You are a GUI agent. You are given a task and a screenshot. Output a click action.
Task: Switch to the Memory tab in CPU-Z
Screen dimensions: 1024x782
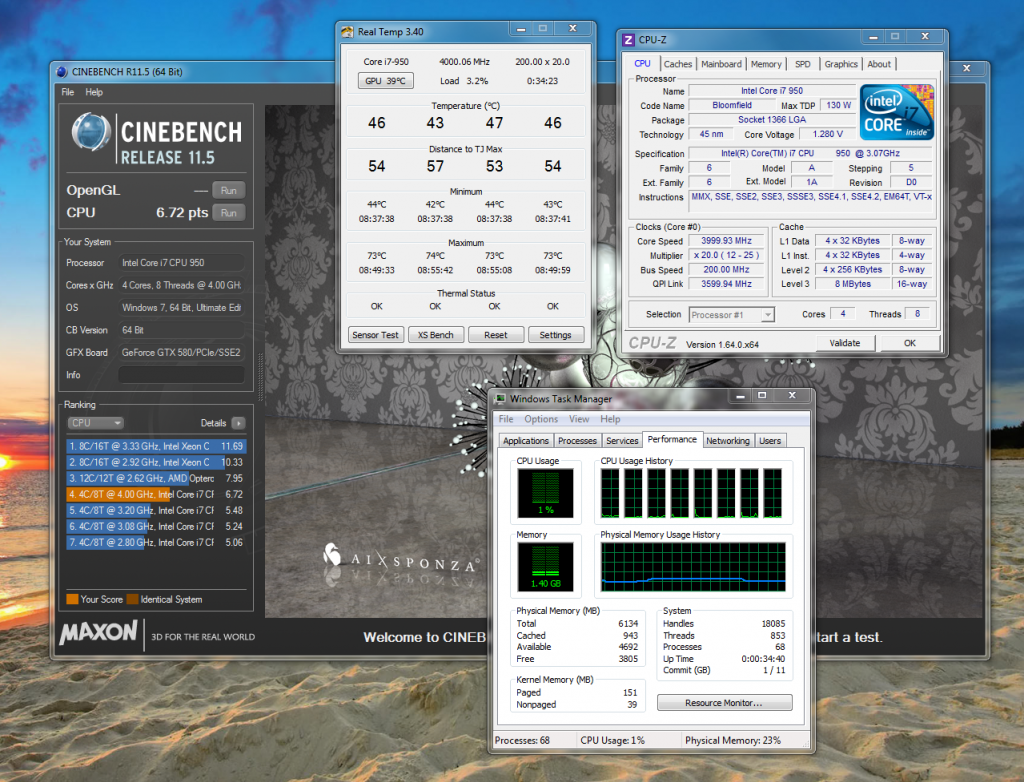(765, 64)
